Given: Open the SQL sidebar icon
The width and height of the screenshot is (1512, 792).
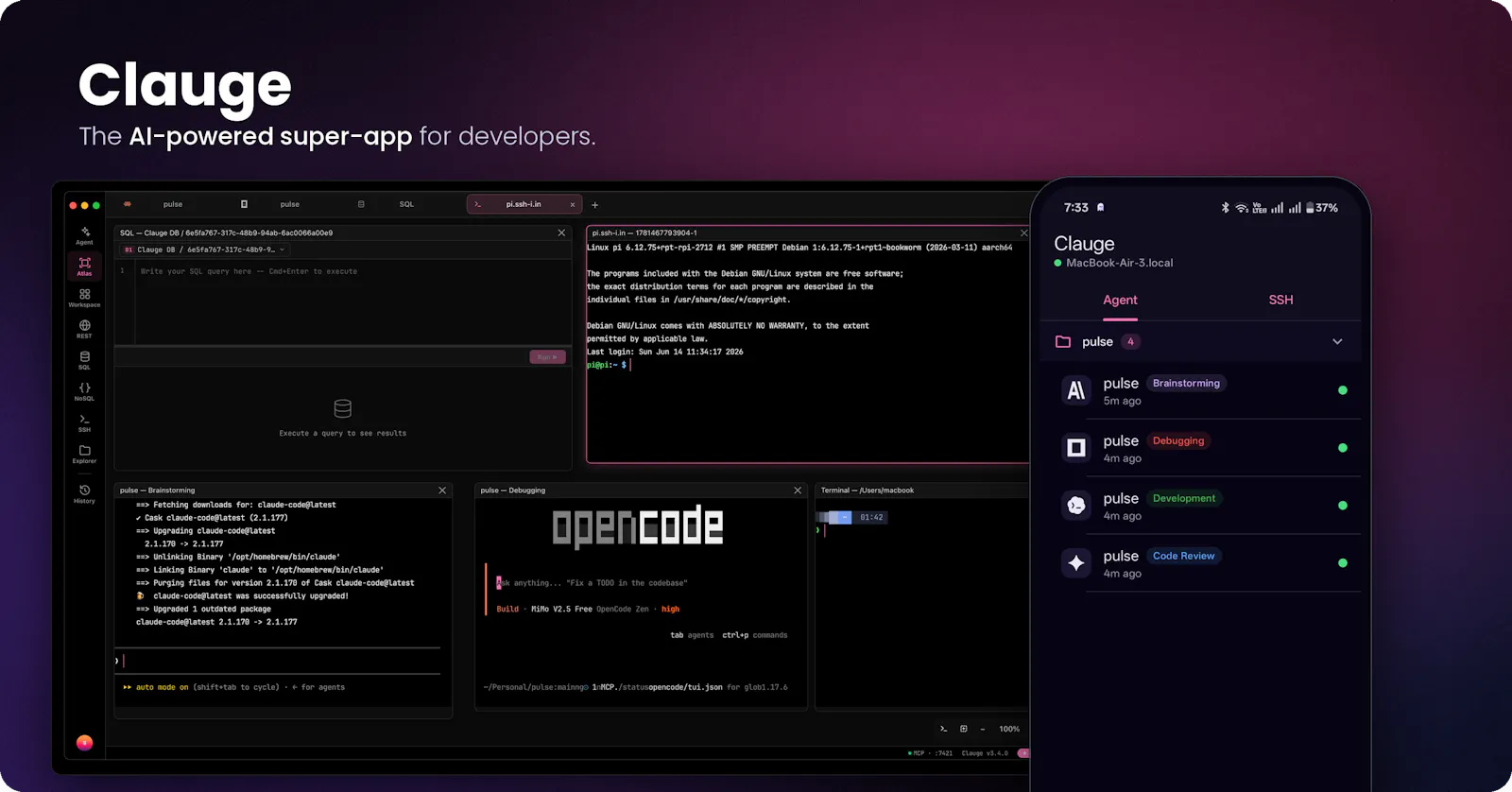Looking at the screenshot, I should click(x=84, y=360).
